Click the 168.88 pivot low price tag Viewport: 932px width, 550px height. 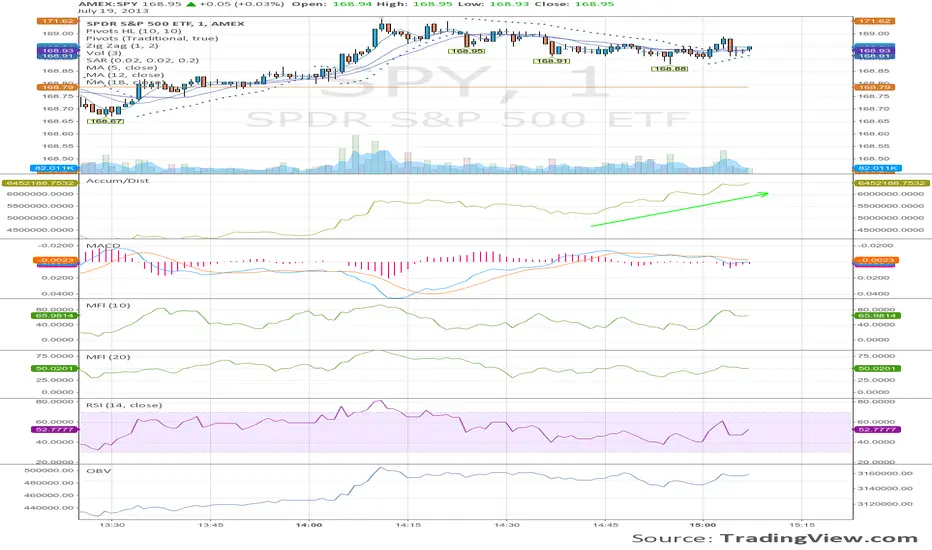670,69
